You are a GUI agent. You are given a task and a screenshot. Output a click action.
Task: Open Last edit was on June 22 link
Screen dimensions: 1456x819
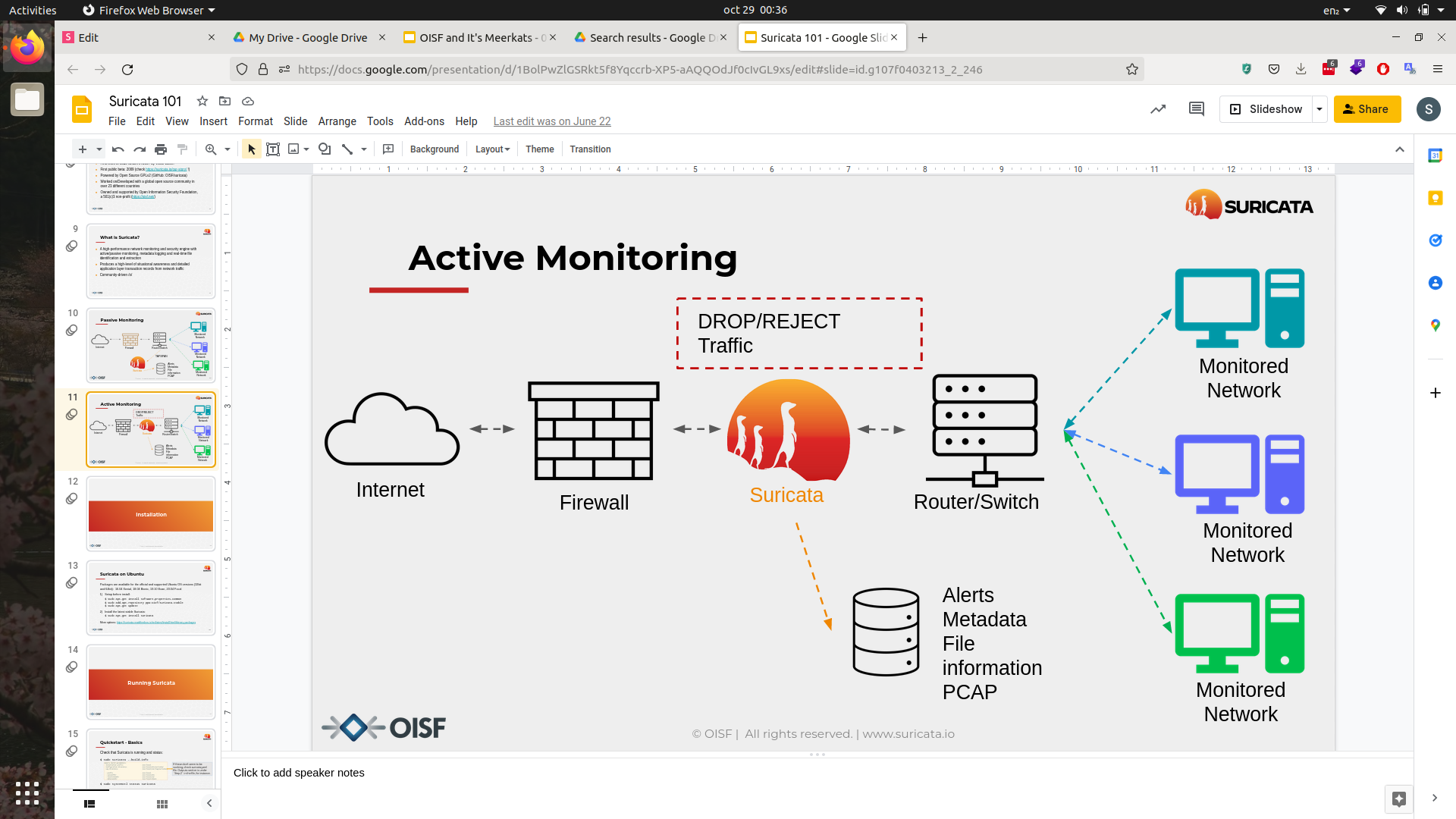point(551,121)
